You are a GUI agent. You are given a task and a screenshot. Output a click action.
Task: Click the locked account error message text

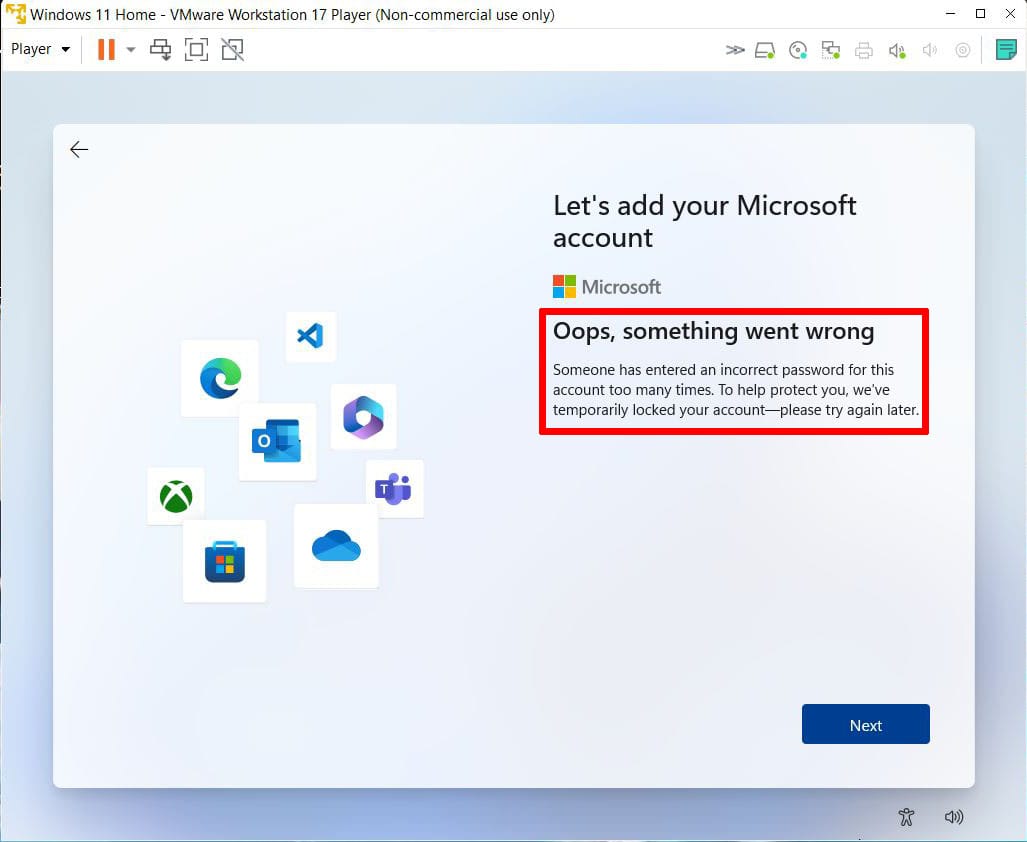pos(736,390)
